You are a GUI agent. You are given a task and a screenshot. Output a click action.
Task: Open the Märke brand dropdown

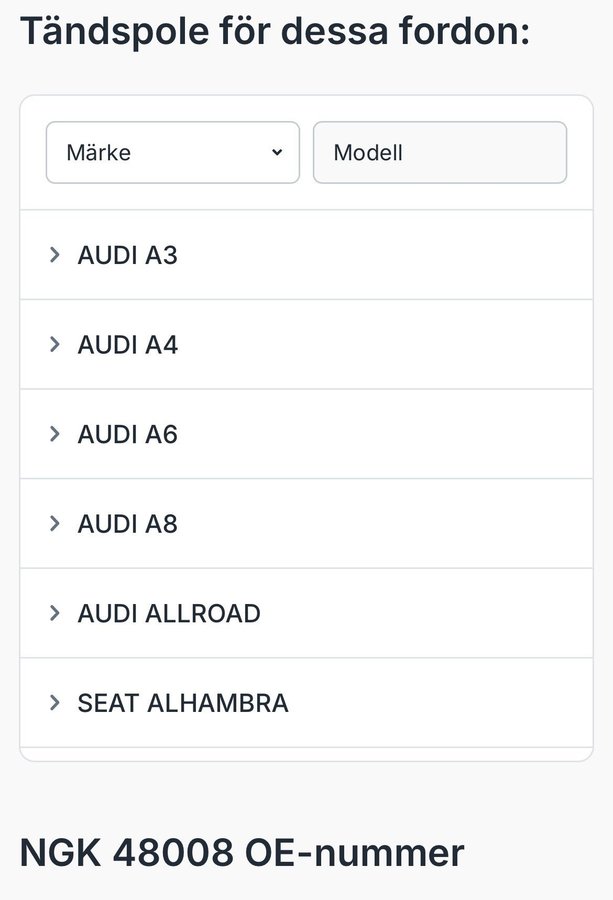point(172,153)
